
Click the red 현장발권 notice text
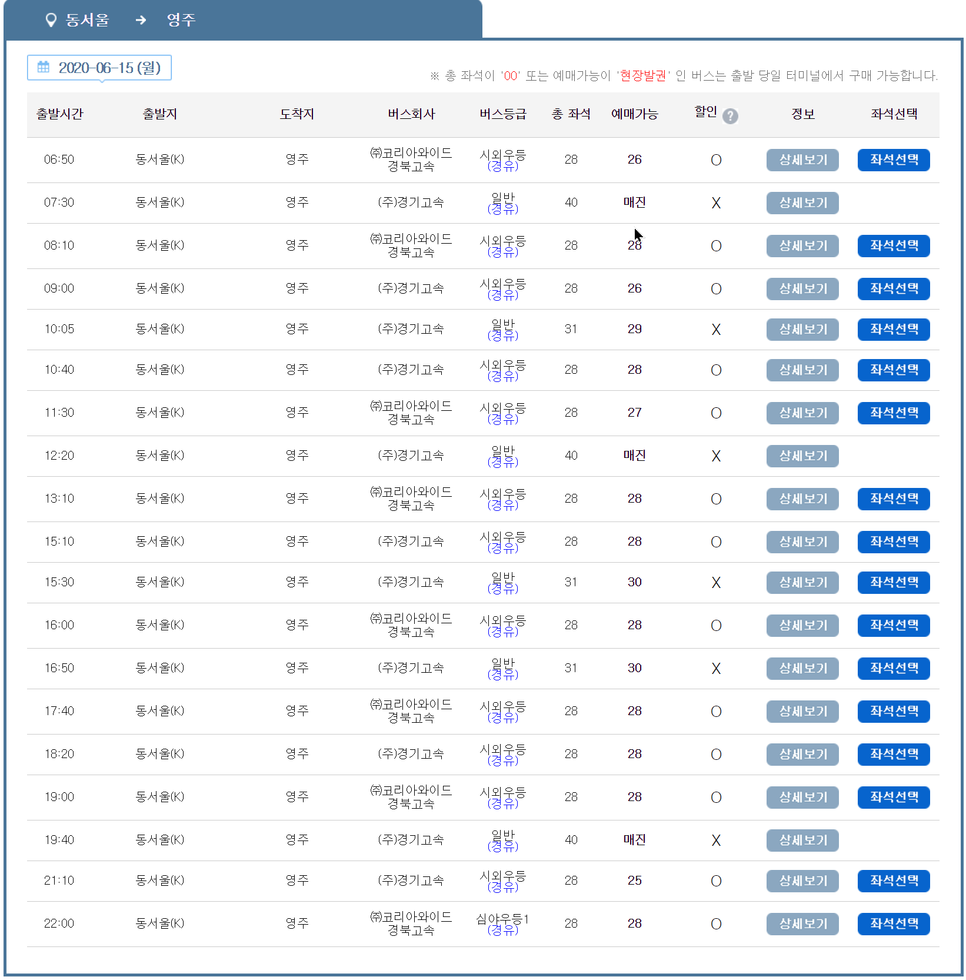point(642,76)
